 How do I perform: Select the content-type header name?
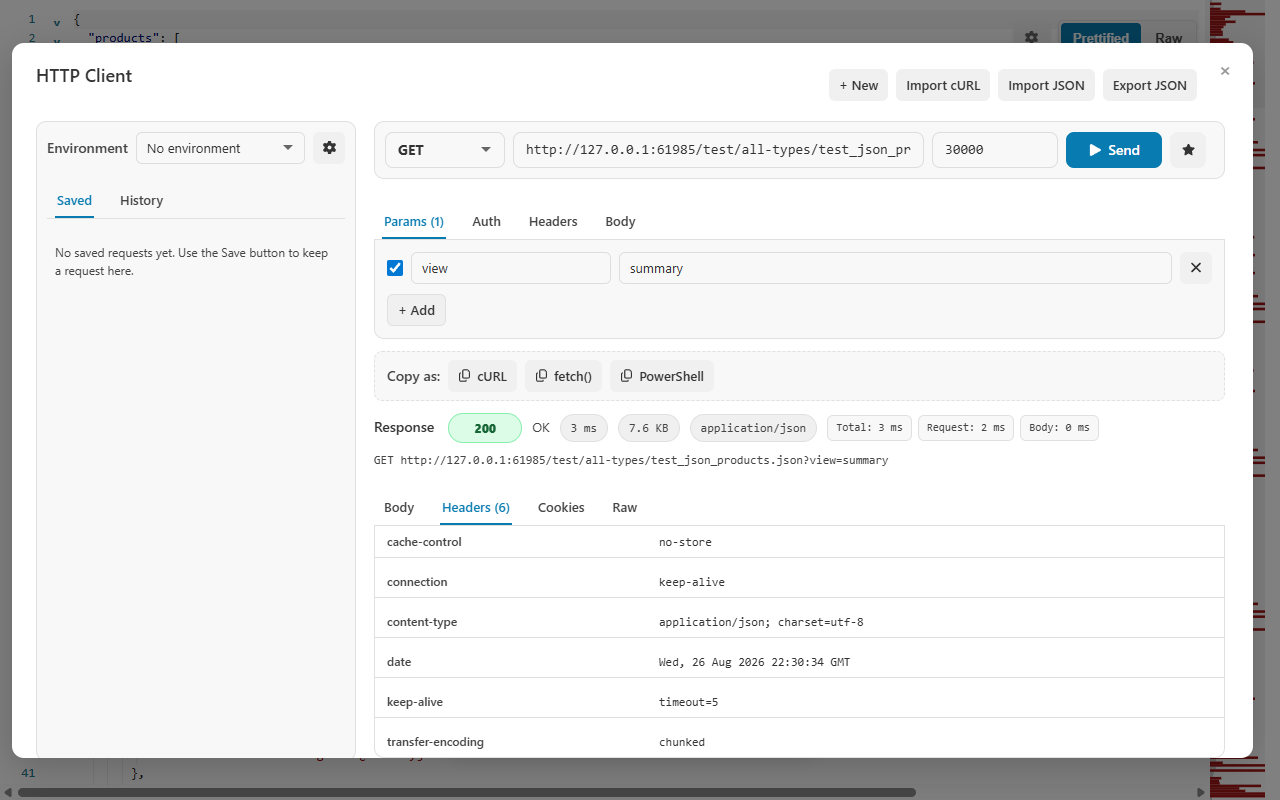pos(422,622)
